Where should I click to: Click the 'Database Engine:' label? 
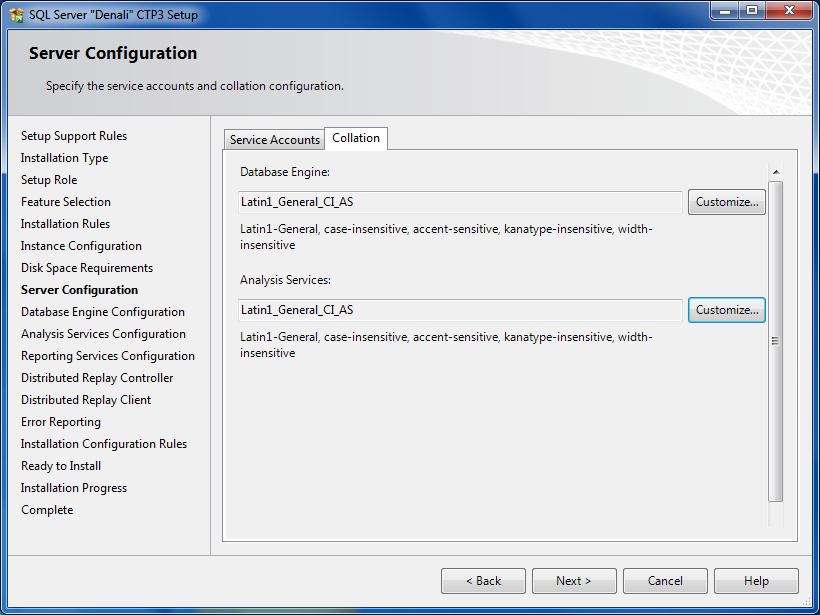pyautogui.click(x=285, y=172)
